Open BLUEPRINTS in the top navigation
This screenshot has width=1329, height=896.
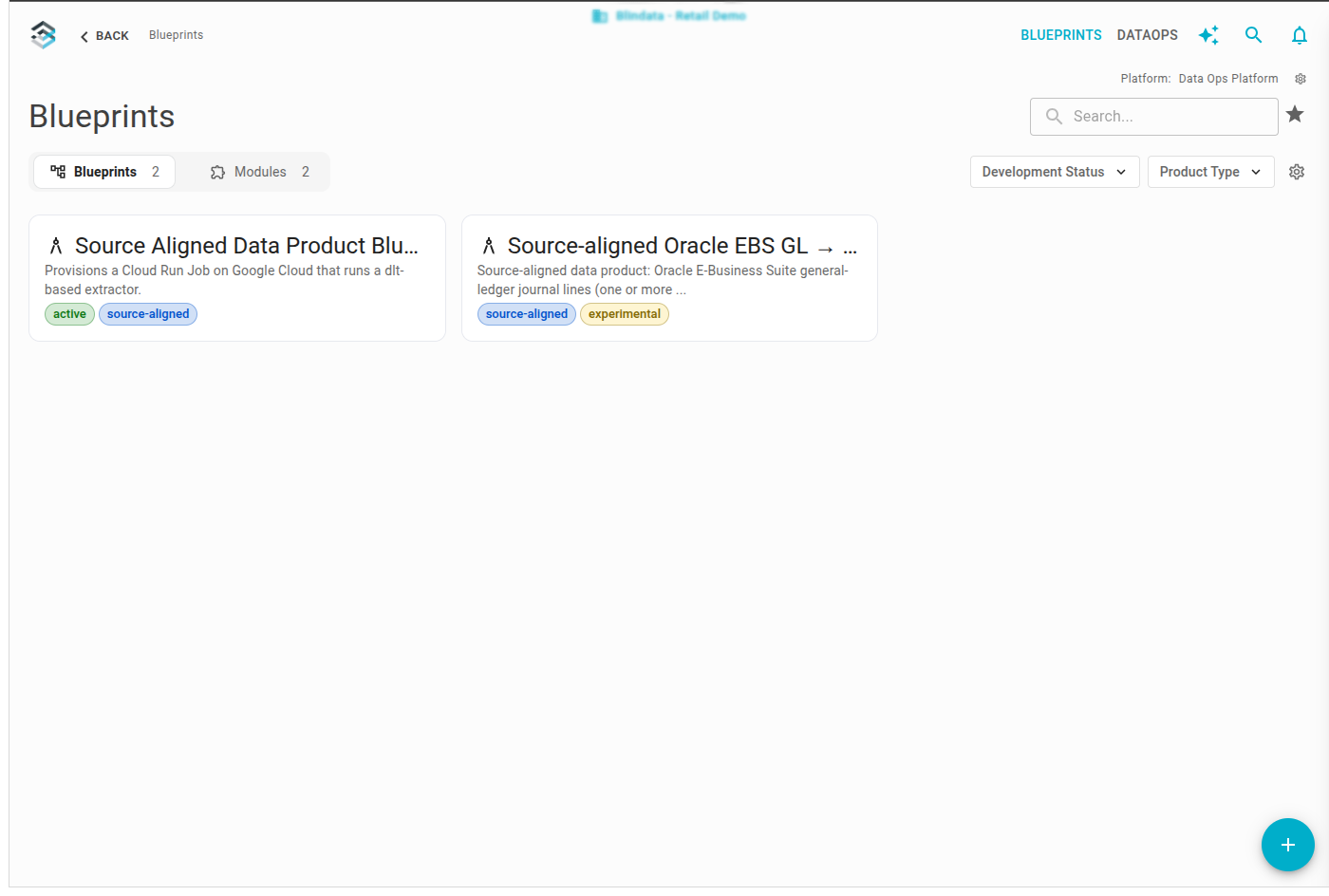click(1061, 35)
